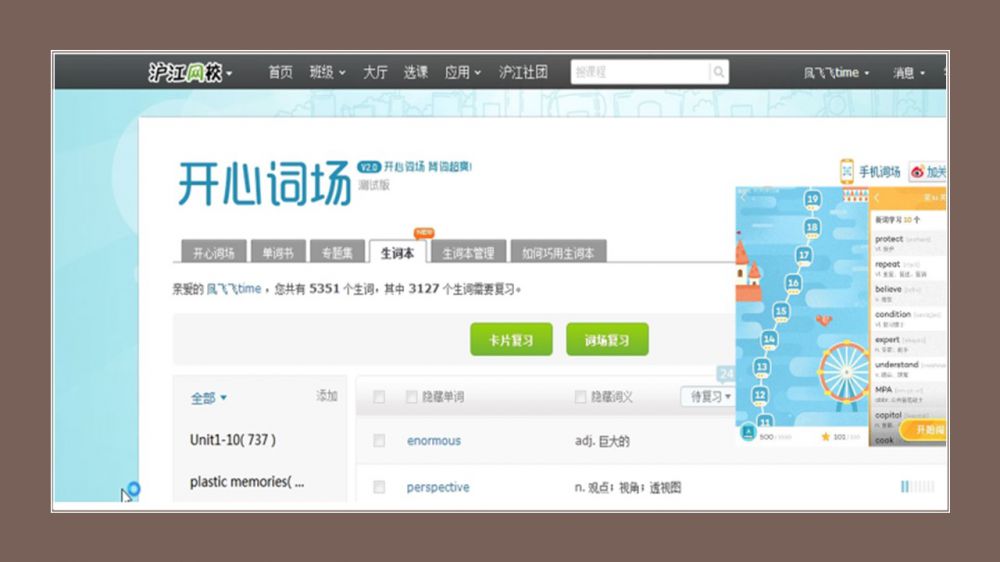Screen dimensions: 1000x562
Task: Click the heart icon on game map
Action: (x=824, y=320)
